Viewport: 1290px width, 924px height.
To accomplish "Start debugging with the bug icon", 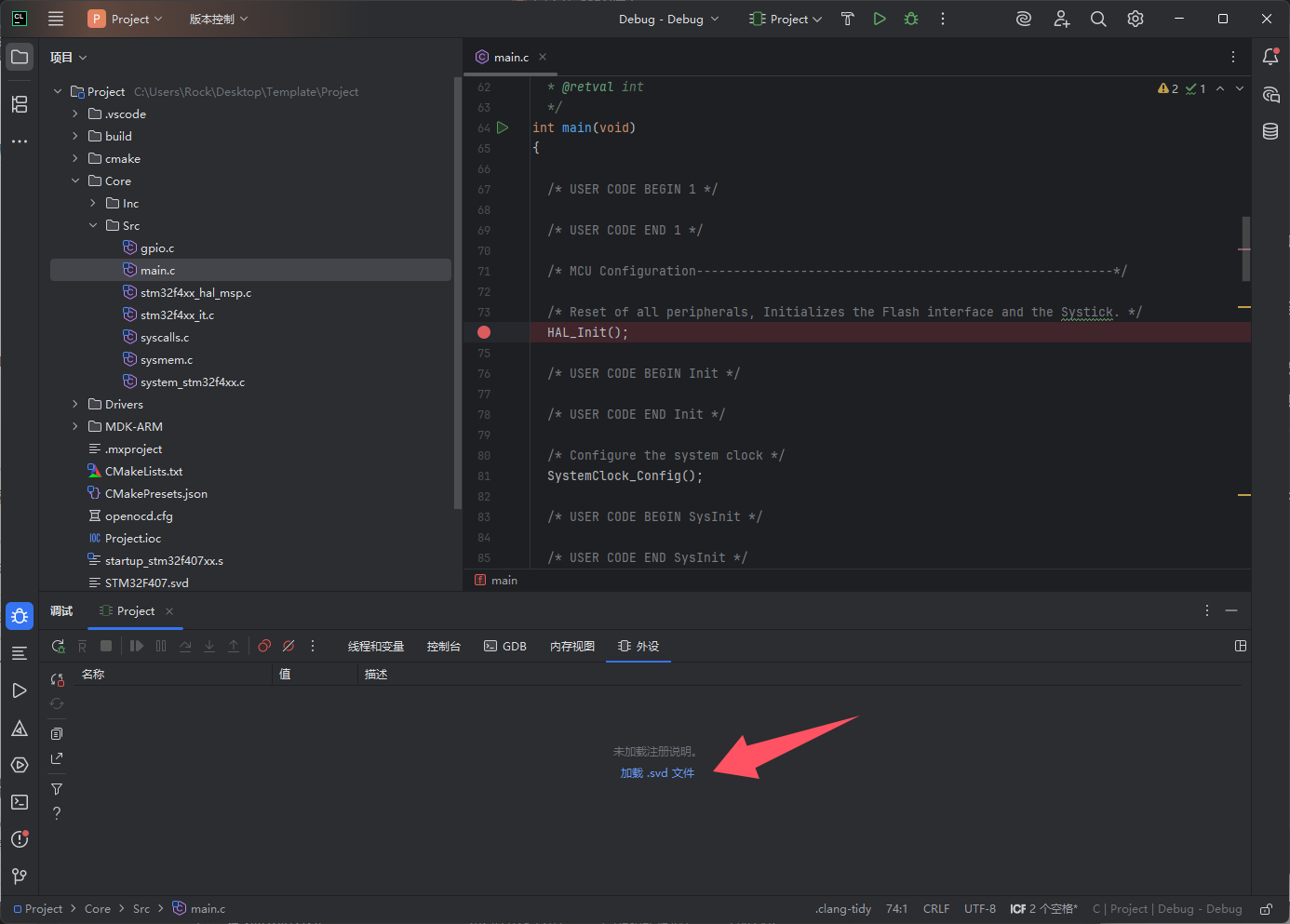I will [x=911, y=19].
